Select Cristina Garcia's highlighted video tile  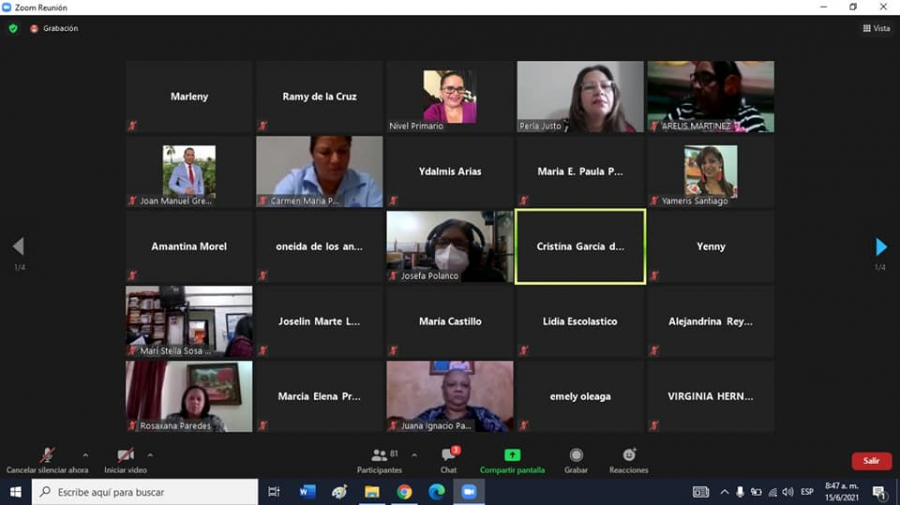tap(580, 246)
